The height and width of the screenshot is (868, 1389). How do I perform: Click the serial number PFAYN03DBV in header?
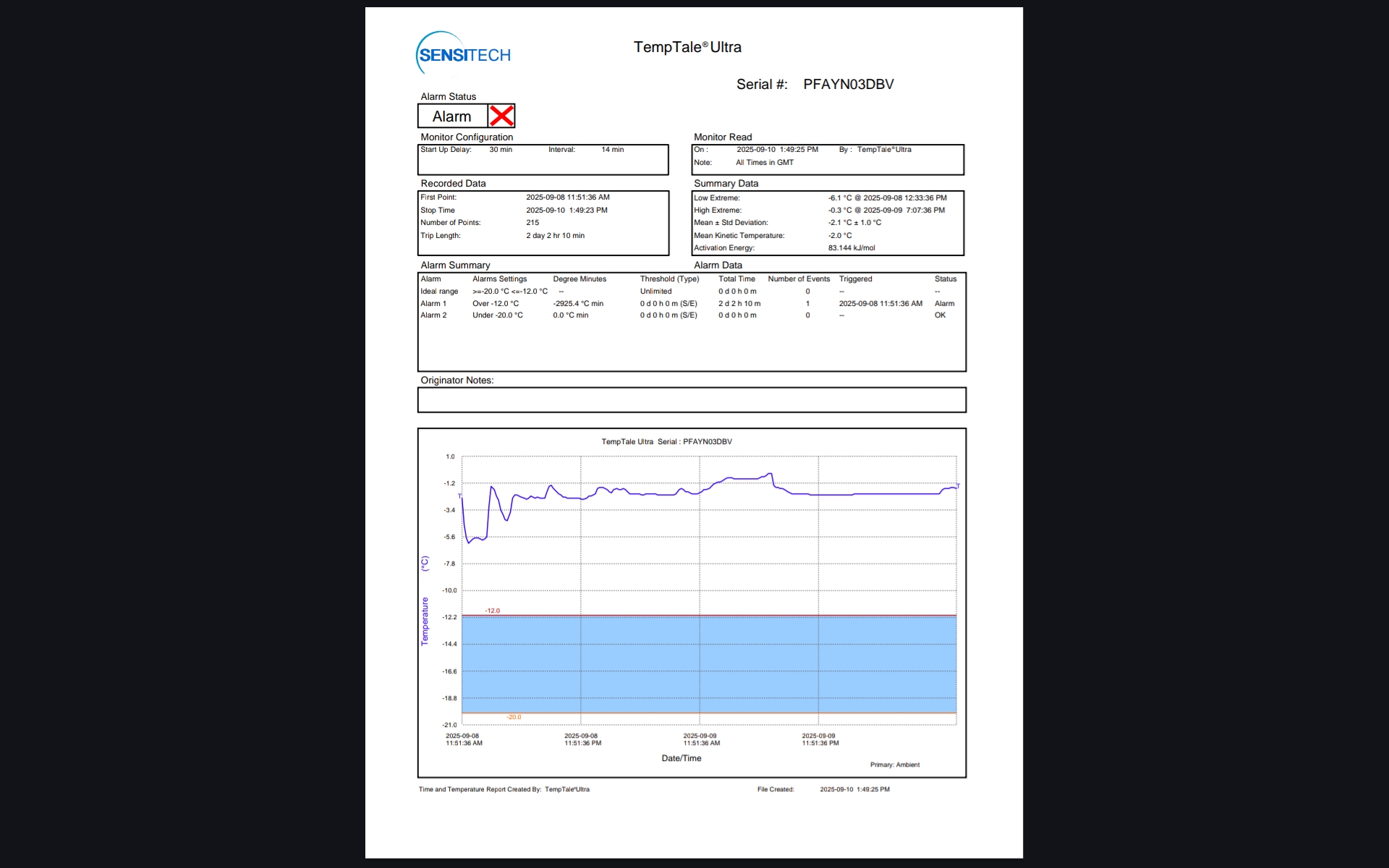(x=848, y=85)
